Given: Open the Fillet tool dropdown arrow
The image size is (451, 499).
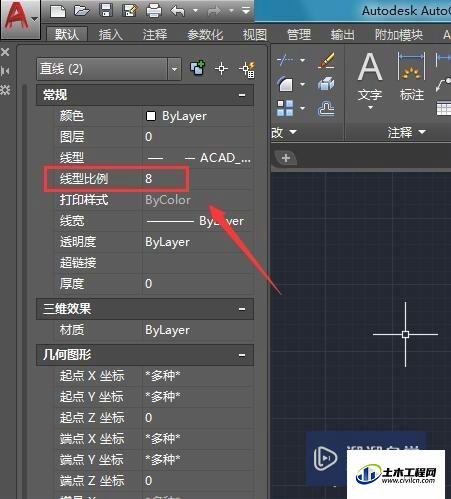Looking at the screenshot, I should coord(302,84).
